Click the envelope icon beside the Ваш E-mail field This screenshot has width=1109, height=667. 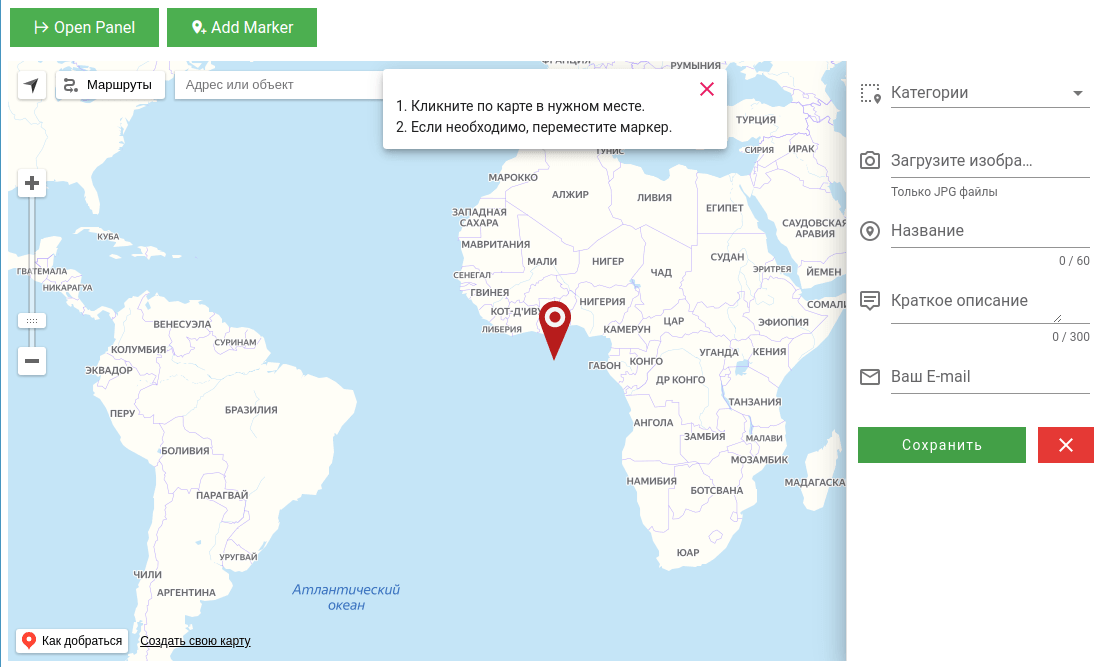(870, 377)
